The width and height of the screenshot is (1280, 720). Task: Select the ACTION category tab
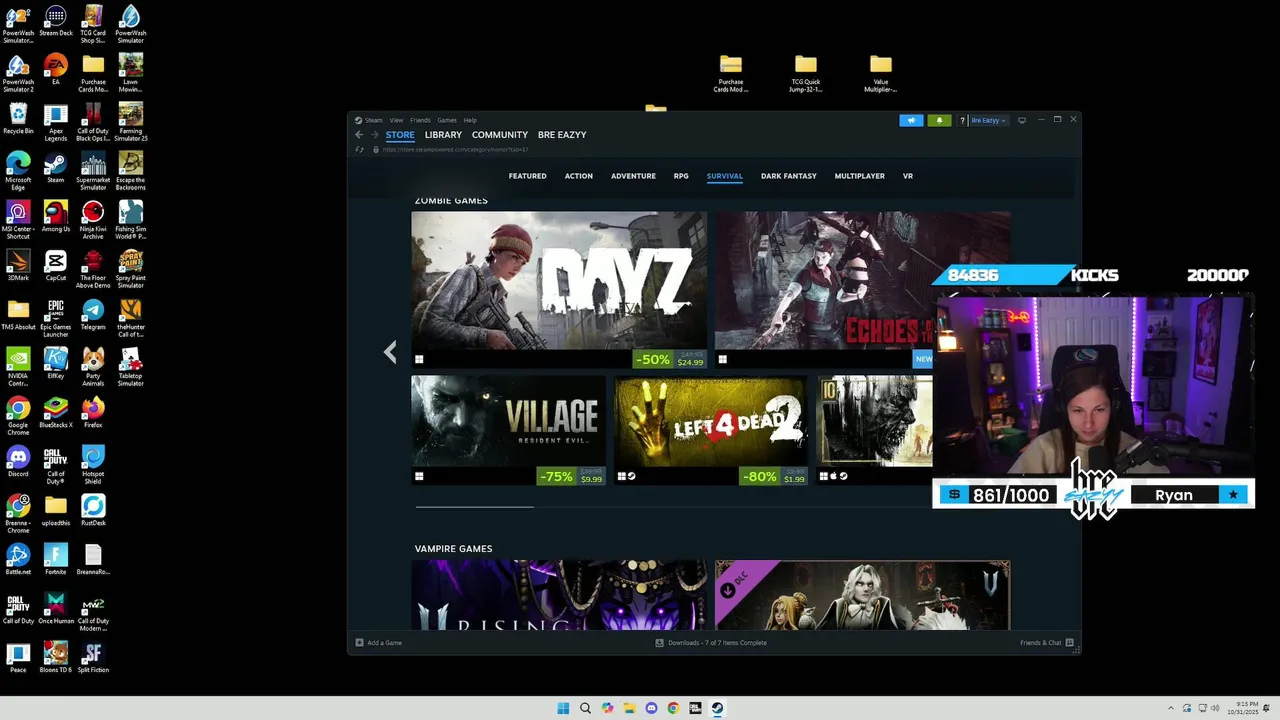click(579, 176)
